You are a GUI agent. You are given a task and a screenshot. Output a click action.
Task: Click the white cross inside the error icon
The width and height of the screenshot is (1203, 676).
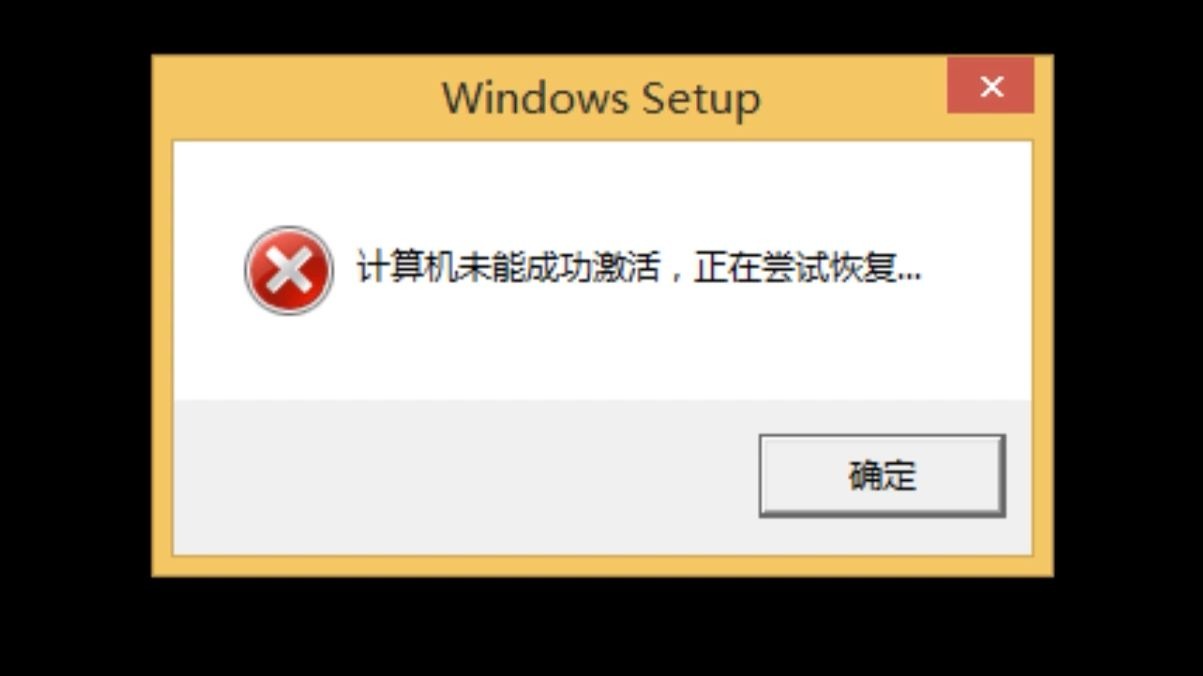[x=289, y=271]
